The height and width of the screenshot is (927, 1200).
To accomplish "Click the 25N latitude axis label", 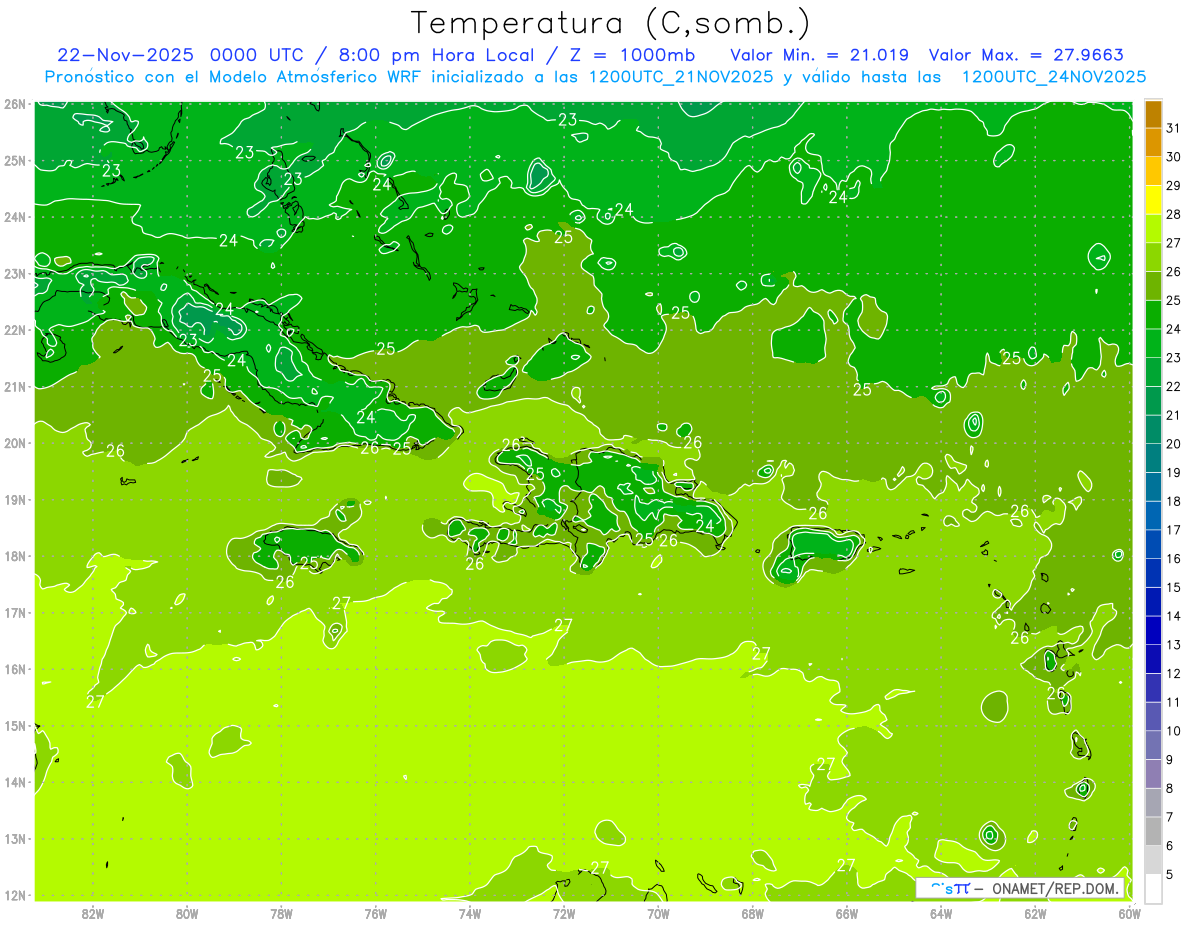I will point(14,160).
